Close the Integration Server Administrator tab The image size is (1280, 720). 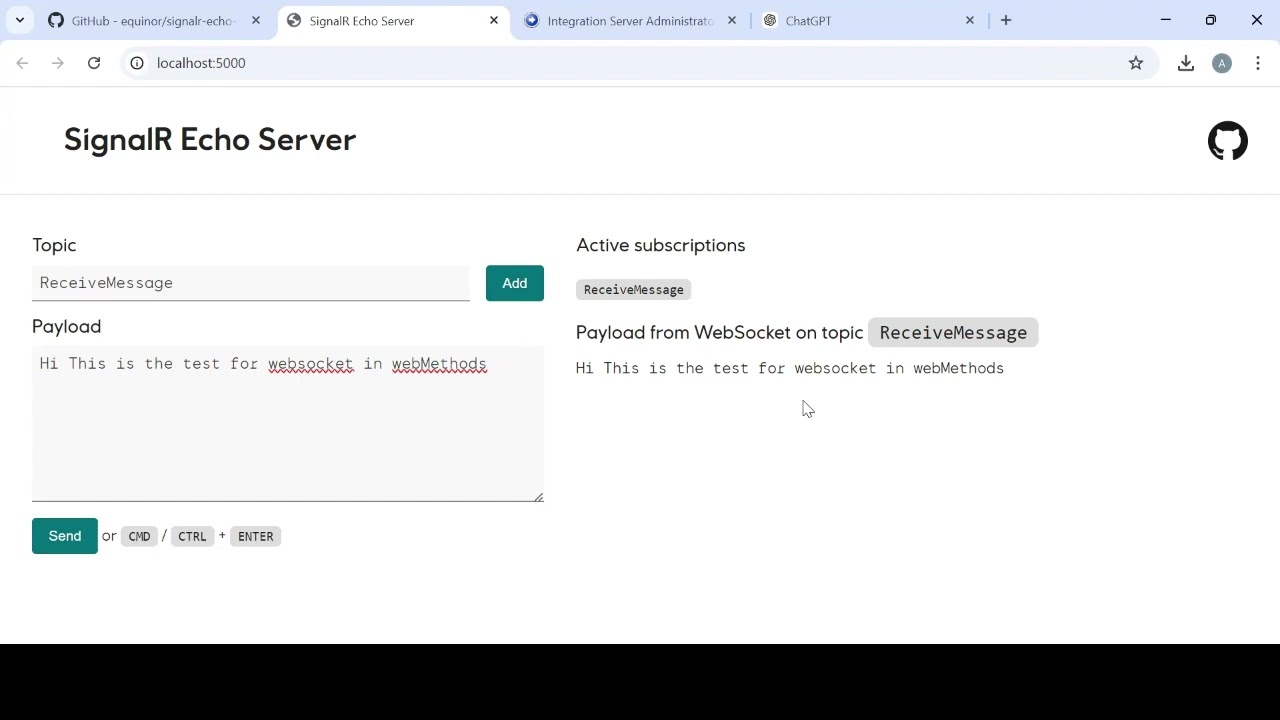coord(732,20)
